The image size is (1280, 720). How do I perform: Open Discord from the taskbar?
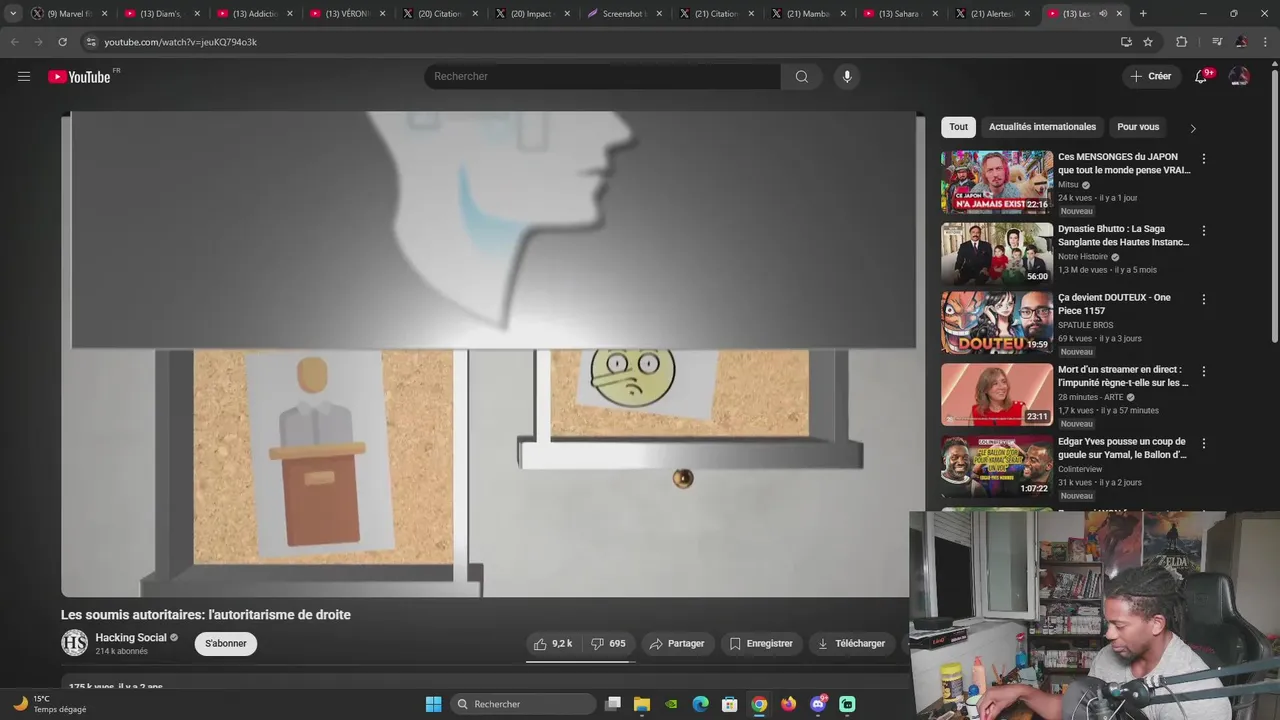coord(818,704)
